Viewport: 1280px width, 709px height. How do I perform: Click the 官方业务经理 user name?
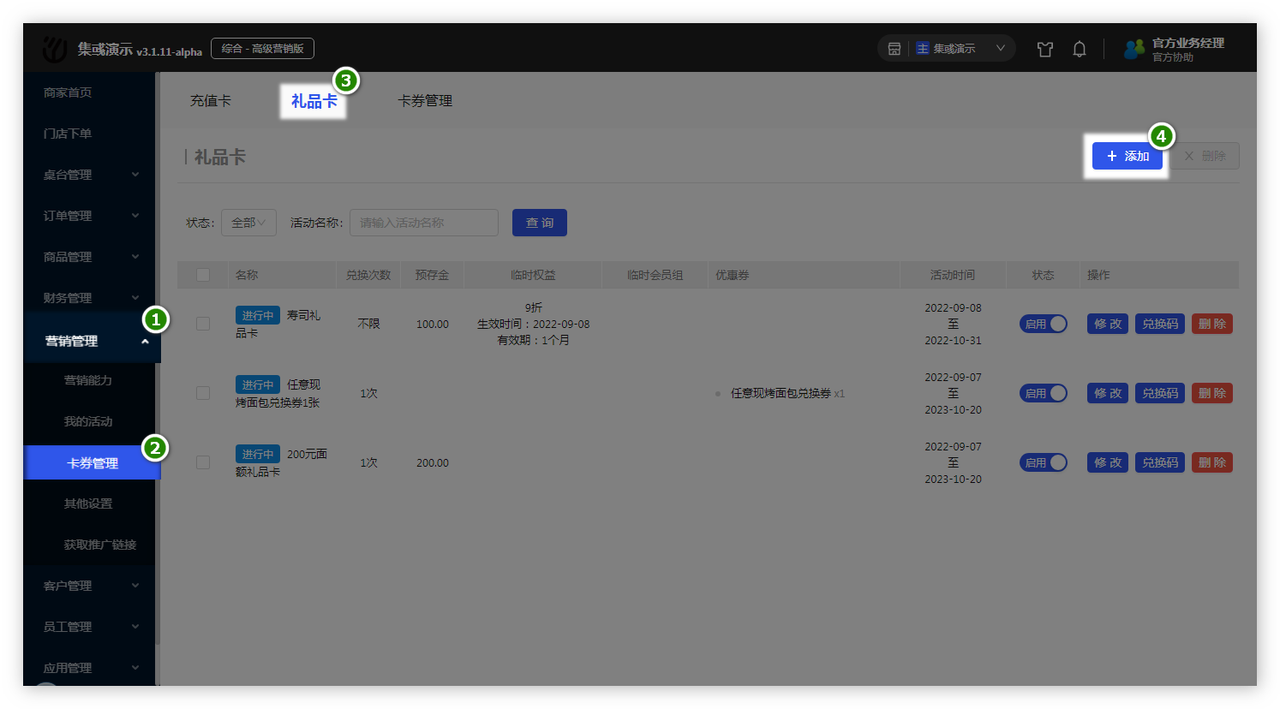[x=1188, y=43]
